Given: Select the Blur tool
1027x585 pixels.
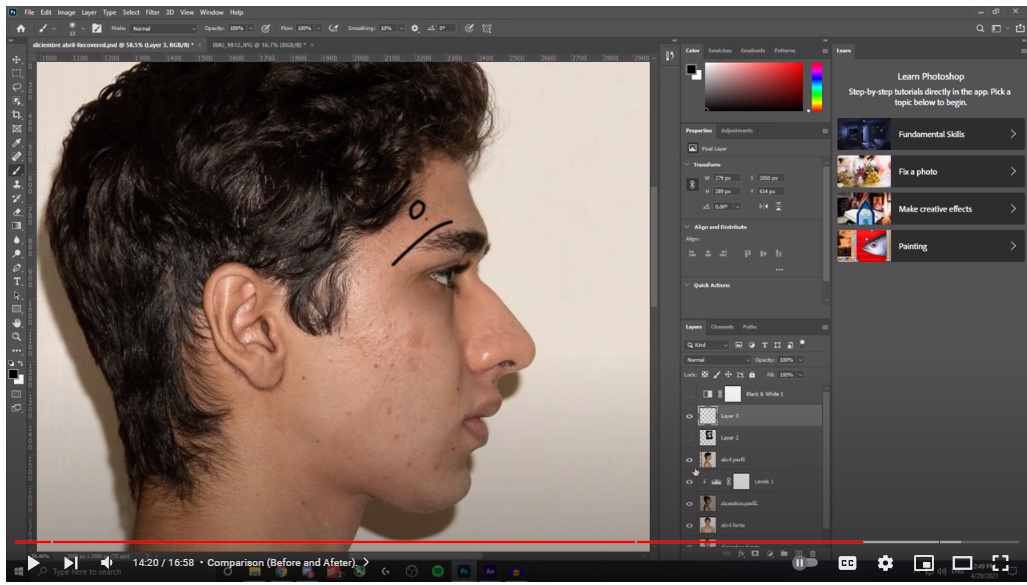Looking at the screenshot, I should pyautogui.click(x=16, y=240).
